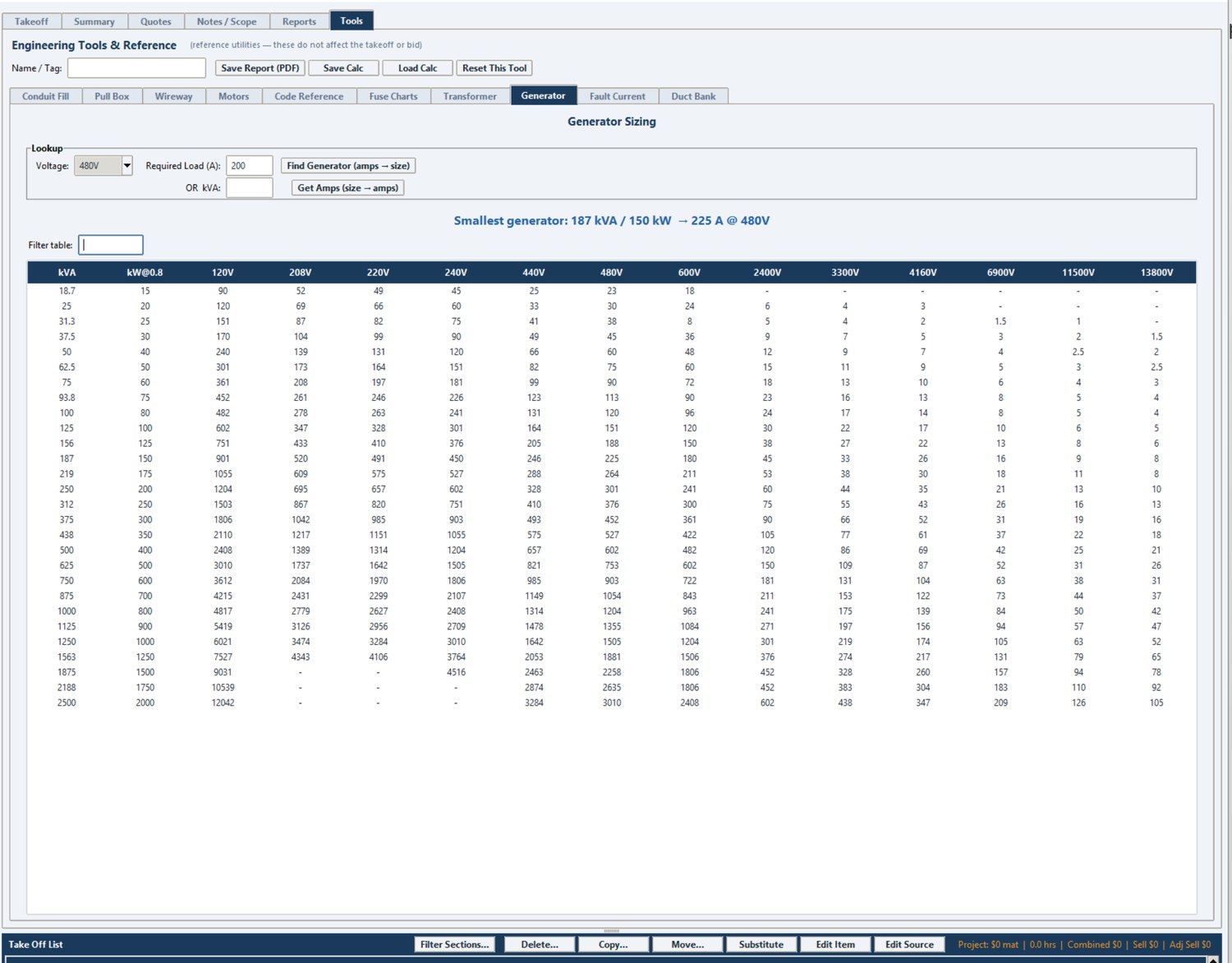Select the 1000 kVA table row
The height and width of the screenshot is (963, 1232).
612,611
